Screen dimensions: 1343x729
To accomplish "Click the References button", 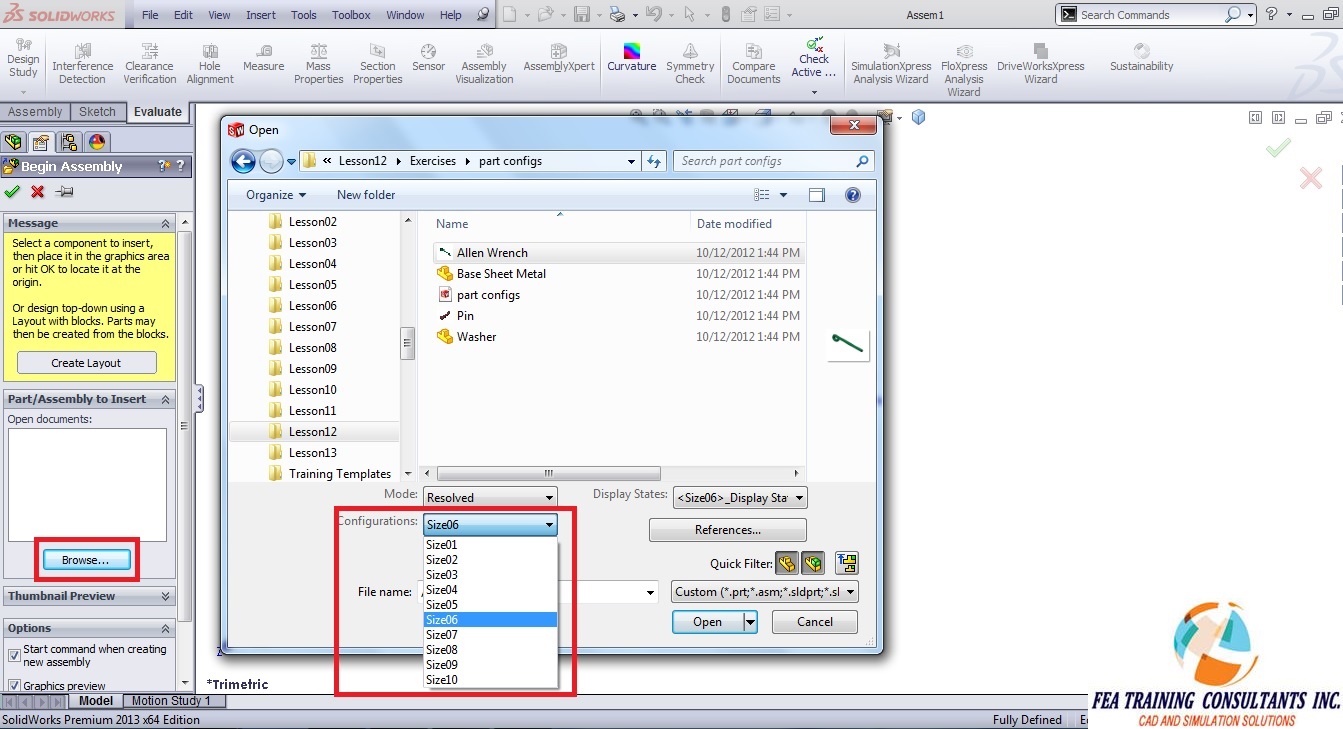I will [727, 529].
